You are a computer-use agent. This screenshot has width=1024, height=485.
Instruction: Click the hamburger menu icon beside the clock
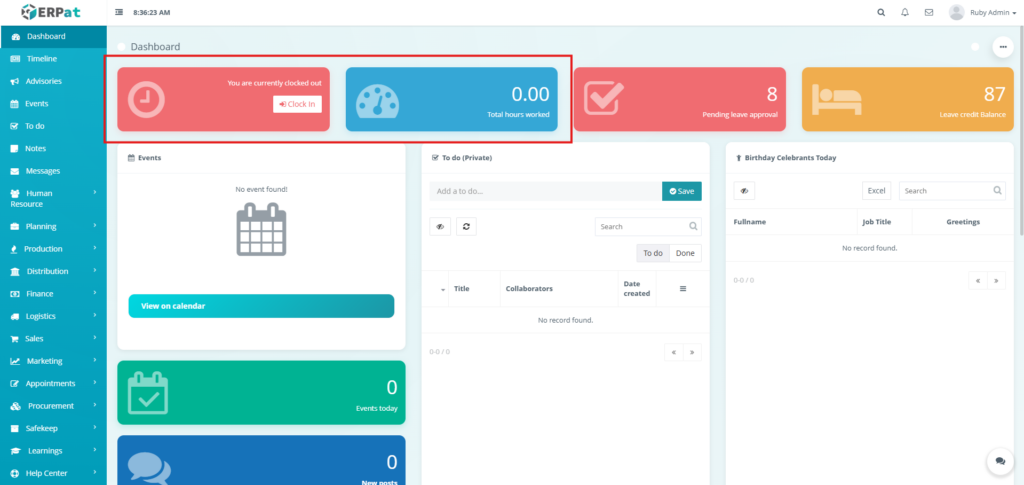(120, 12)
